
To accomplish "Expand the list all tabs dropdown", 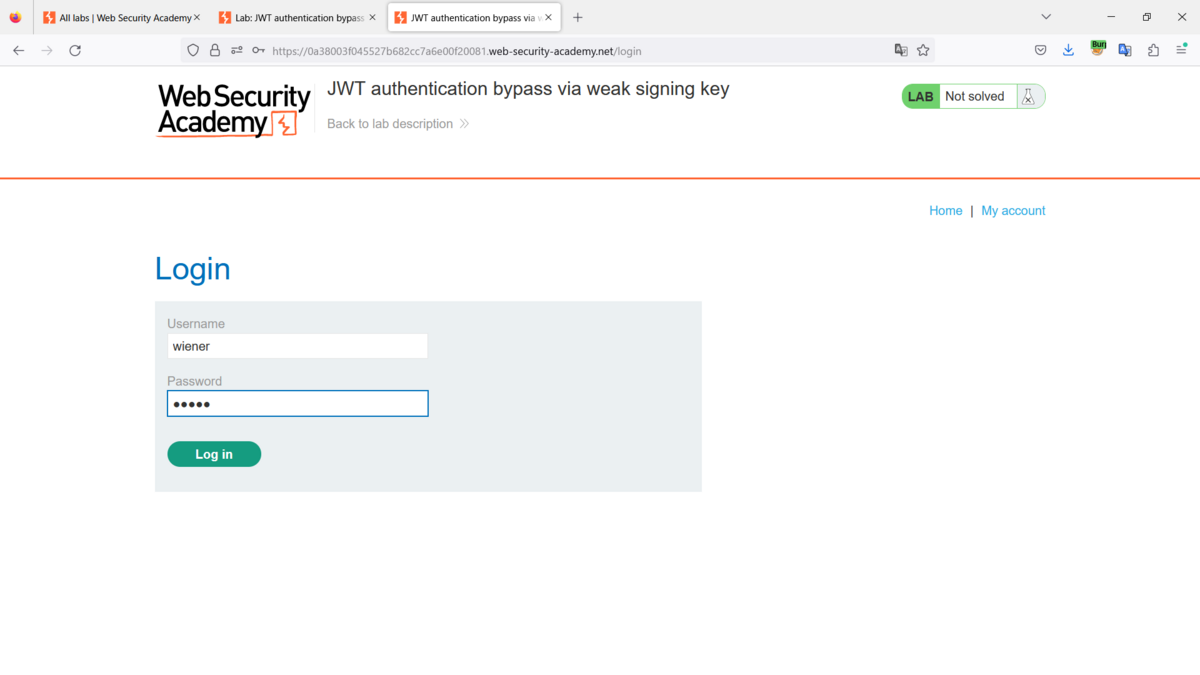I will (1046, 17).
